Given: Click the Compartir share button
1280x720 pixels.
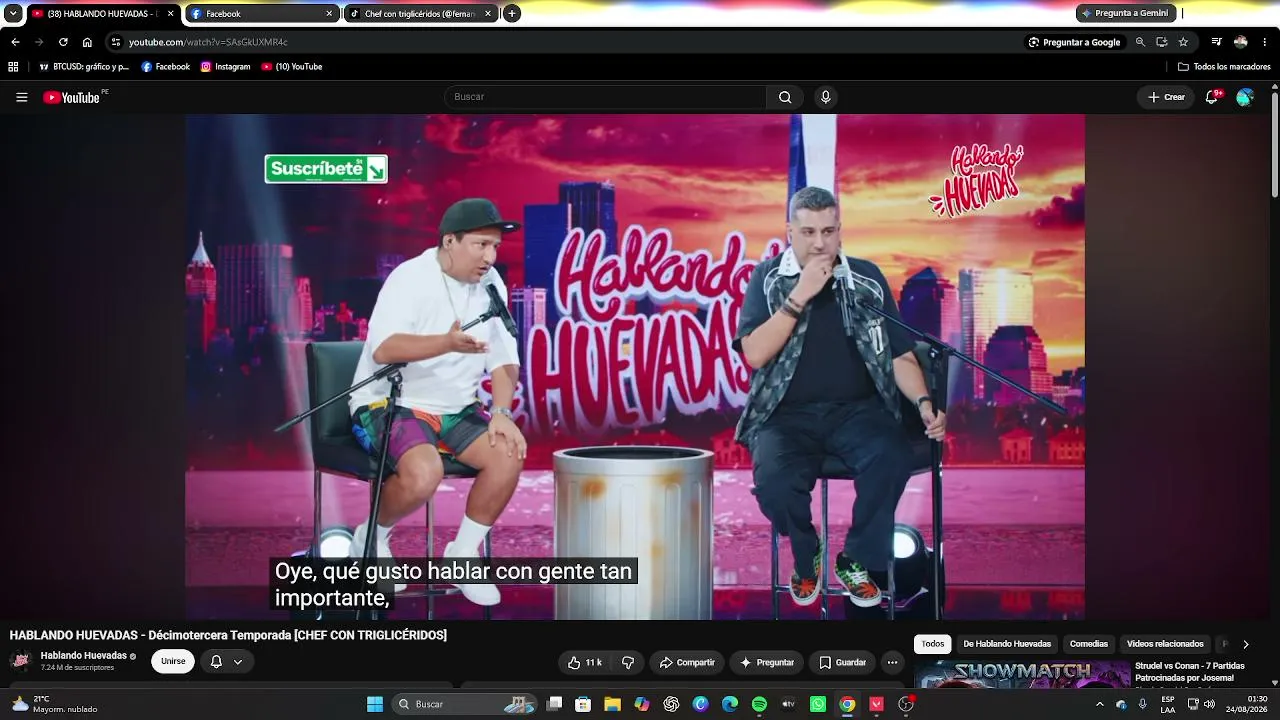Looking at the screenshot, I should tap(687, 662).
